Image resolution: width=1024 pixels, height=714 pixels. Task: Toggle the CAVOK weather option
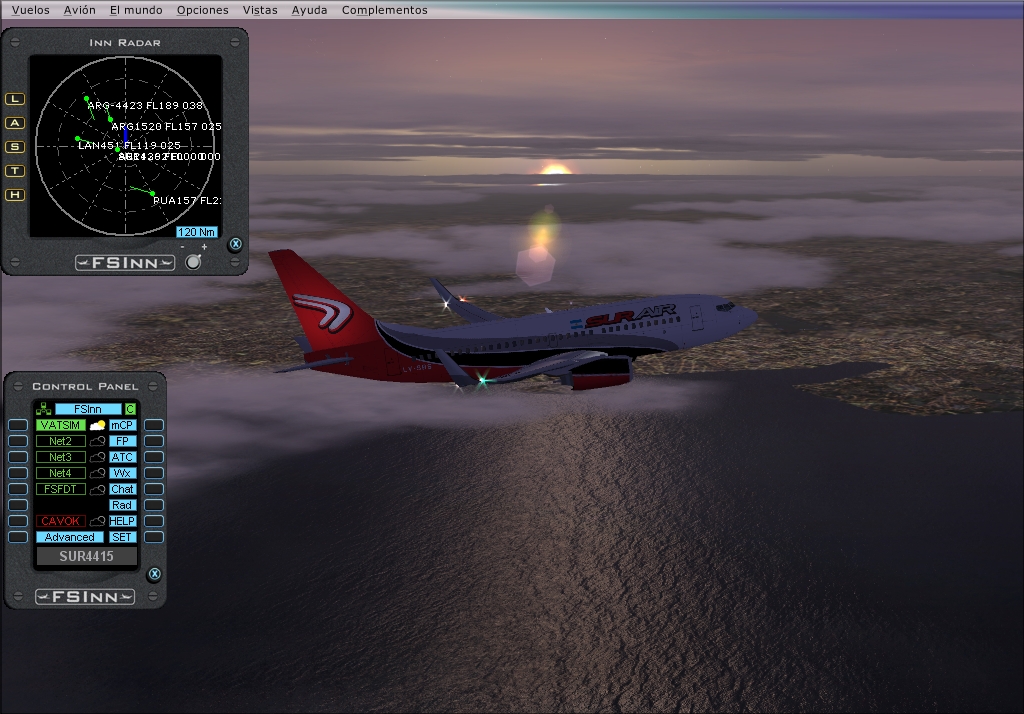(x=61, y=521)
